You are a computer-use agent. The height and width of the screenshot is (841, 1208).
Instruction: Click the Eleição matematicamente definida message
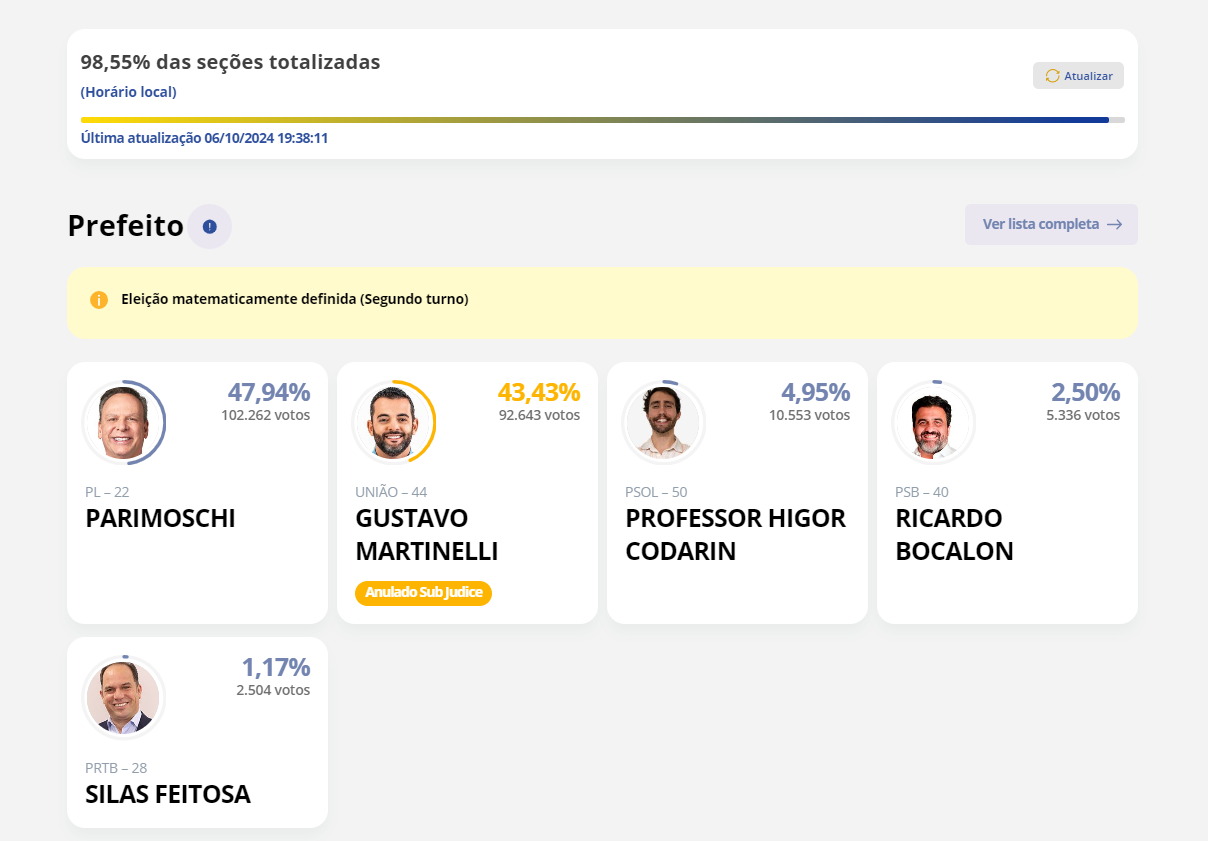[294, 299]
